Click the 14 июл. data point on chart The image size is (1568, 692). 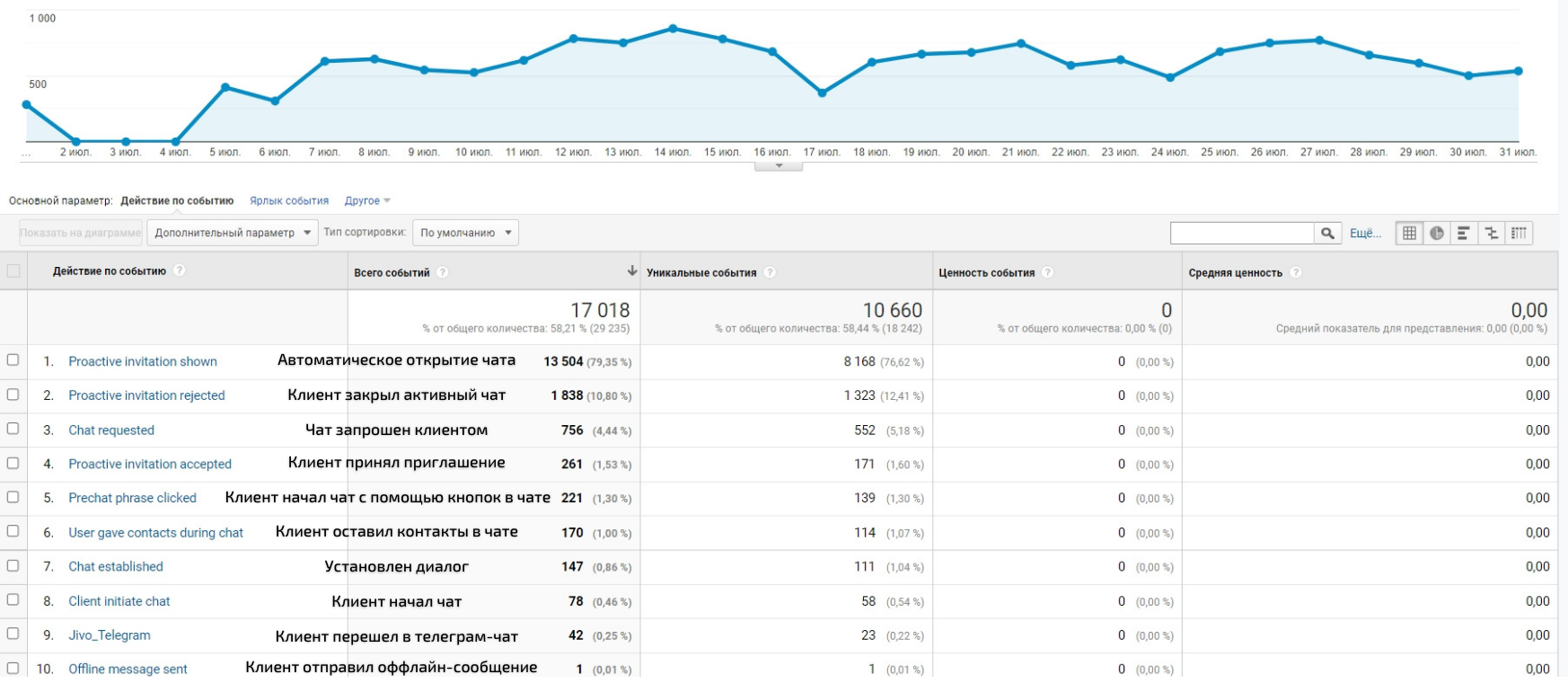pyautogui.click(x=673, y=29)
